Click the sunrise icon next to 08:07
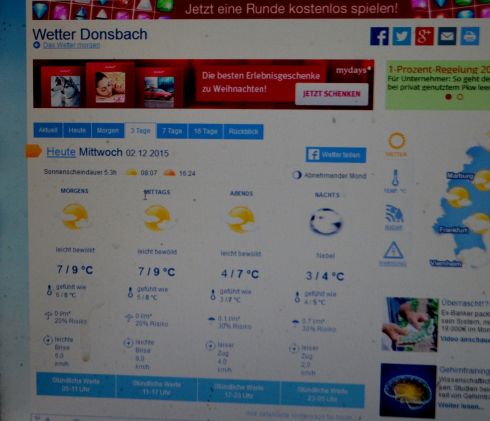 click(x=131, y=173)
